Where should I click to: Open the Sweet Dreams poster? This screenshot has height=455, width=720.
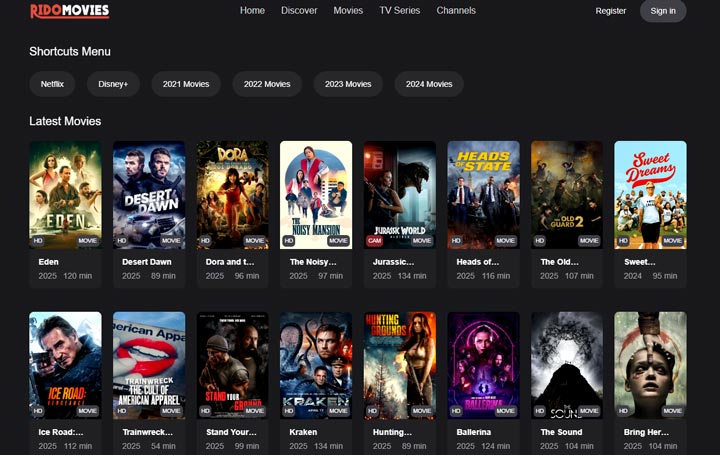tap(651, 195)
